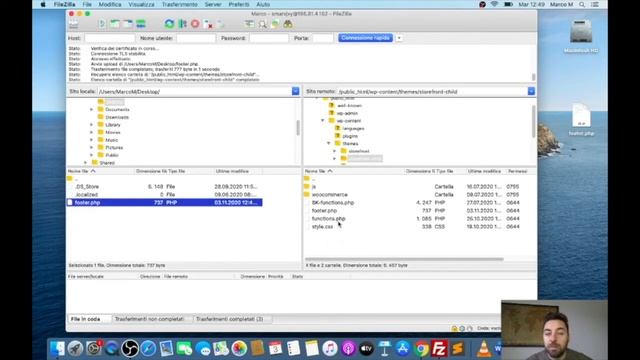
Task: Expand the storefront remote folder
Action: [335, 151]
